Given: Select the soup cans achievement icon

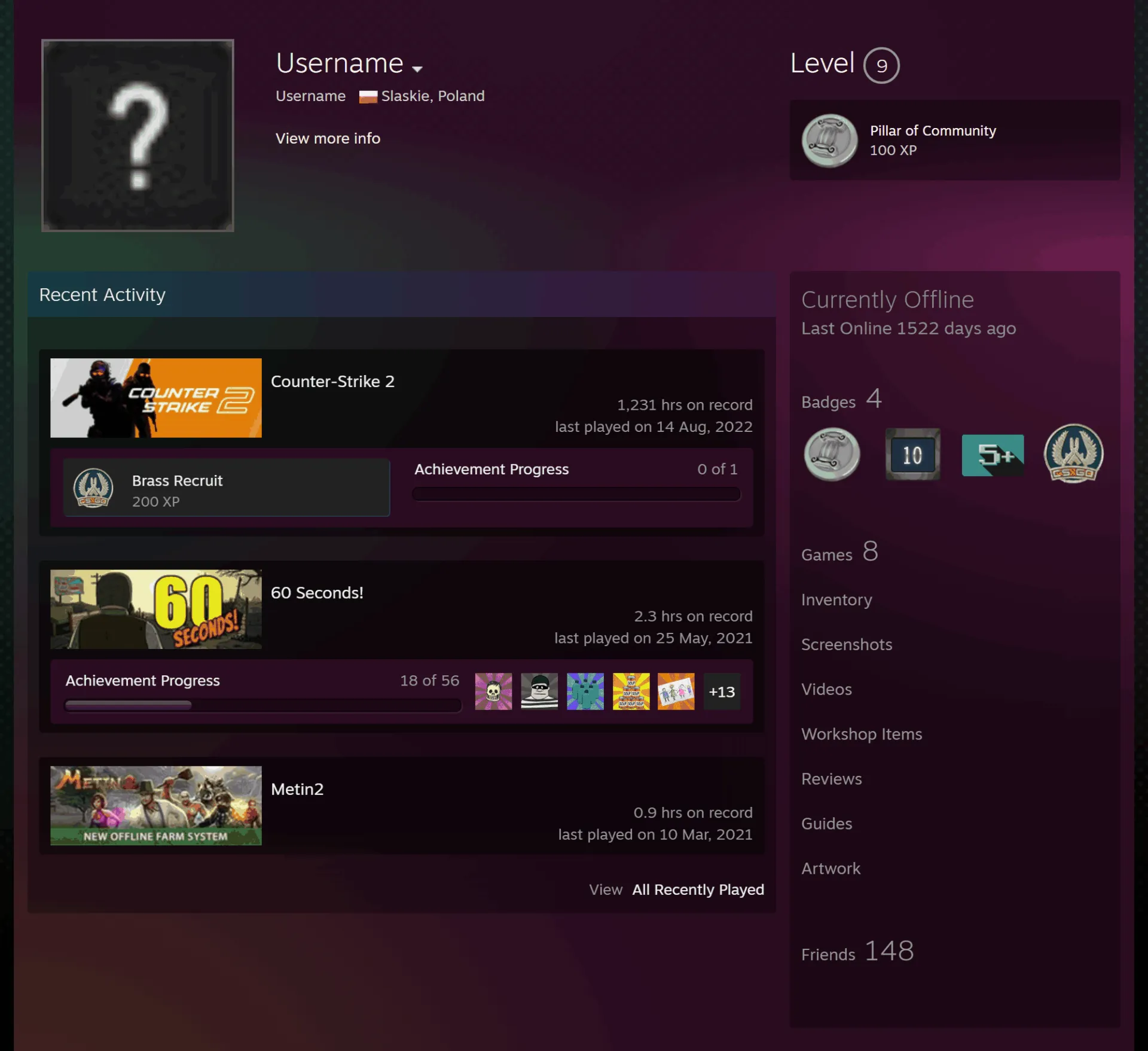Looking at the screenshot, I should 631,691.
